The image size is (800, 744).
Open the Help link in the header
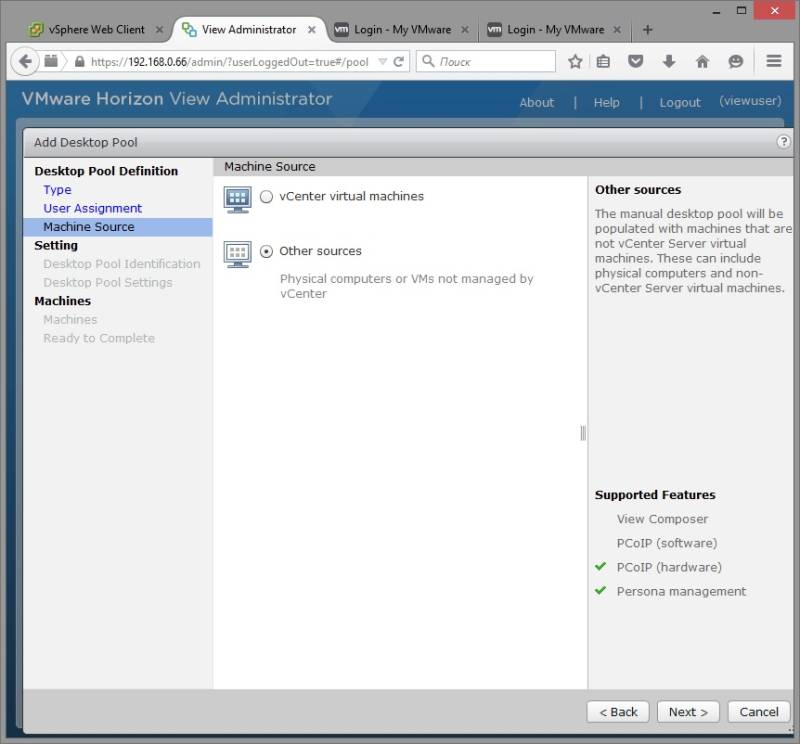tap(606, 103)
